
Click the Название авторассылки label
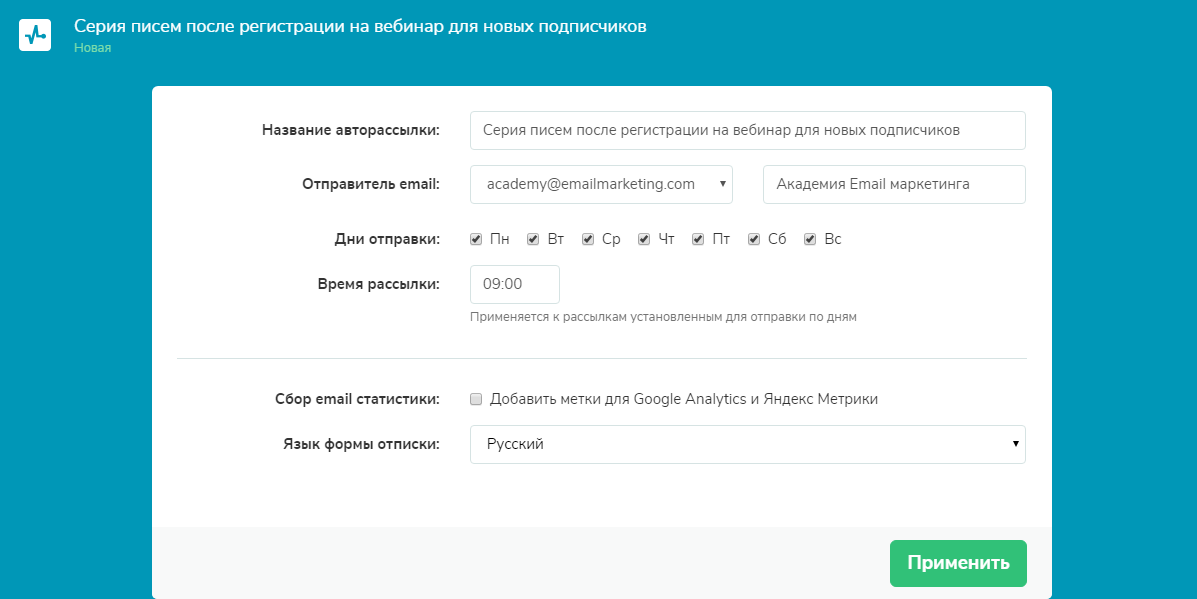coord(351,130)
